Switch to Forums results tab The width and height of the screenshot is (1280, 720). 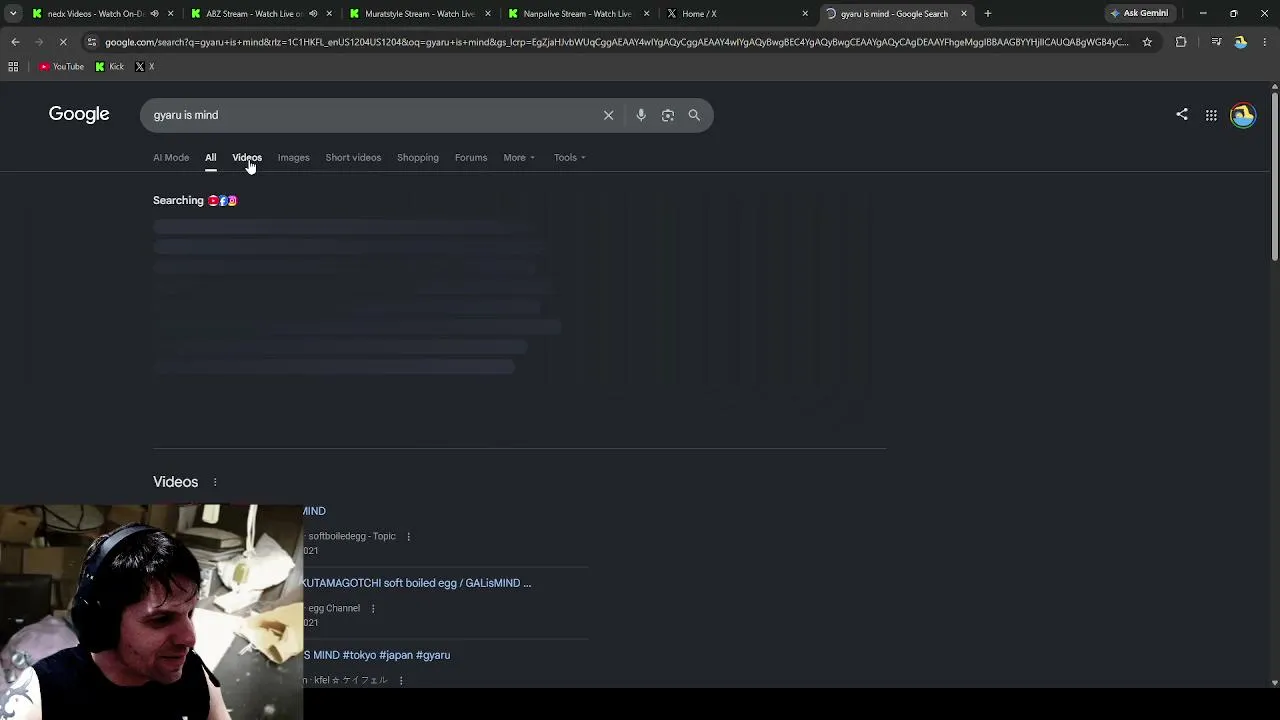coord(471,157)
